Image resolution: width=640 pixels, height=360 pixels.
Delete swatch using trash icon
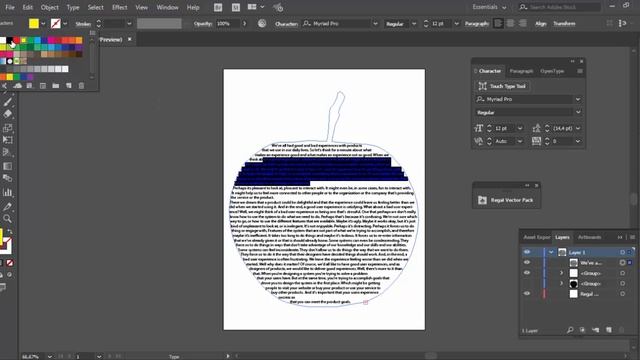tap(81, 86)
